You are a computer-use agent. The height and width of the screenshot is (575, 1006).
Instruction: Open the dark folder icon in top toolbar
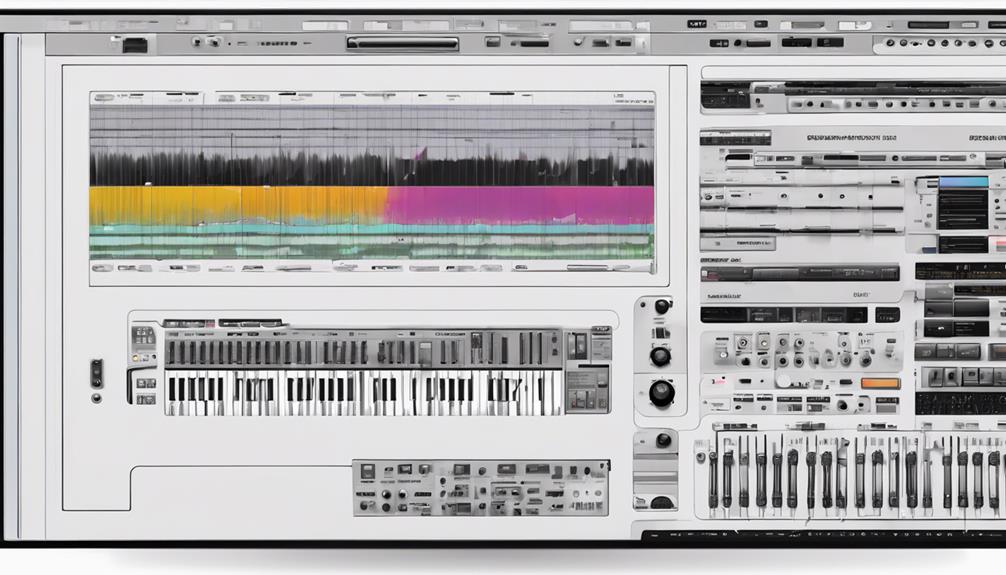[135, 45]
